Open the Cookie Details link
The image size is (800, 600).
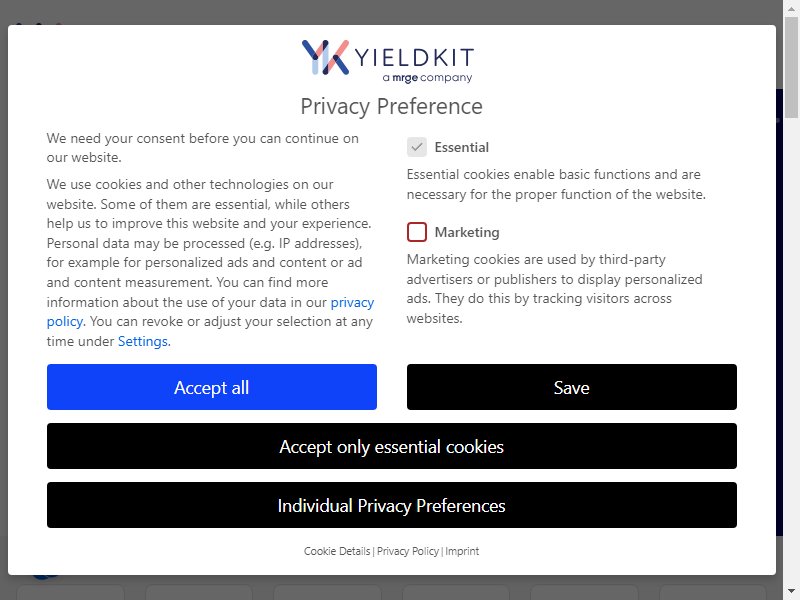[337, 551]
